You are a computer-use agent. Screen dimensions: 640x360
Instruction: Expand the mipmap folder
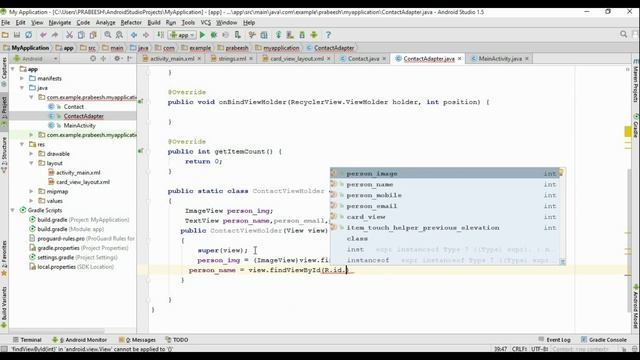click(31, 191)
